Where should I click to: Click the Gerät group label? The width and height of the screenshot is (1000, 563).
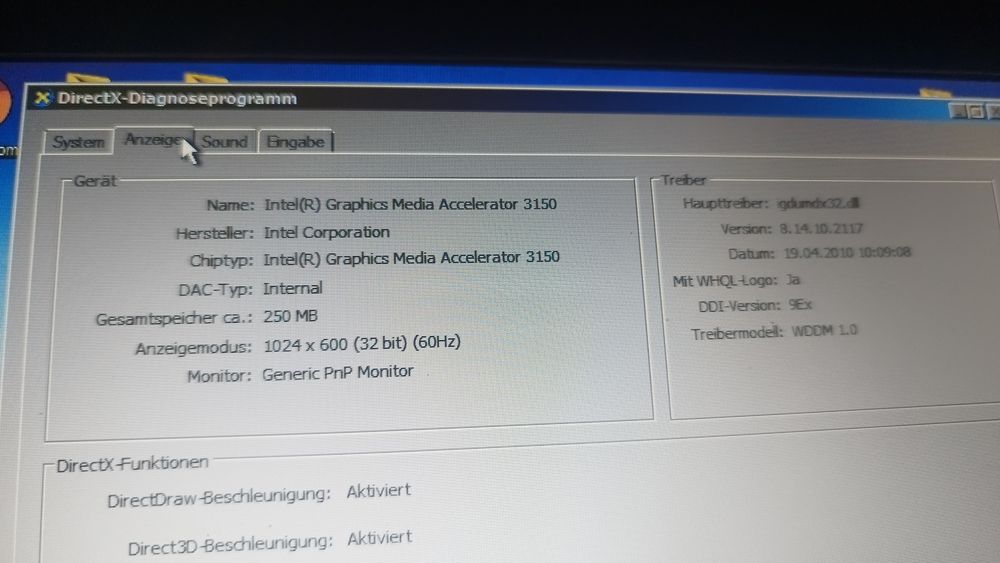tap(95, 181)
